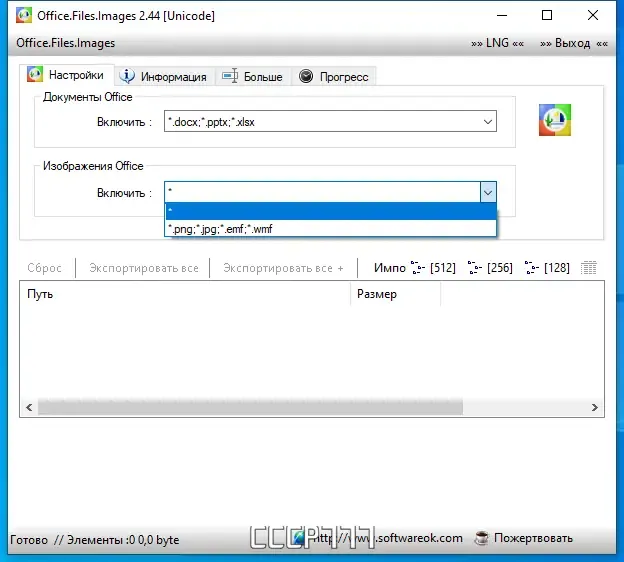
Task: Click the Пожертвовать donate link
Action: click(x=533, y=538)
